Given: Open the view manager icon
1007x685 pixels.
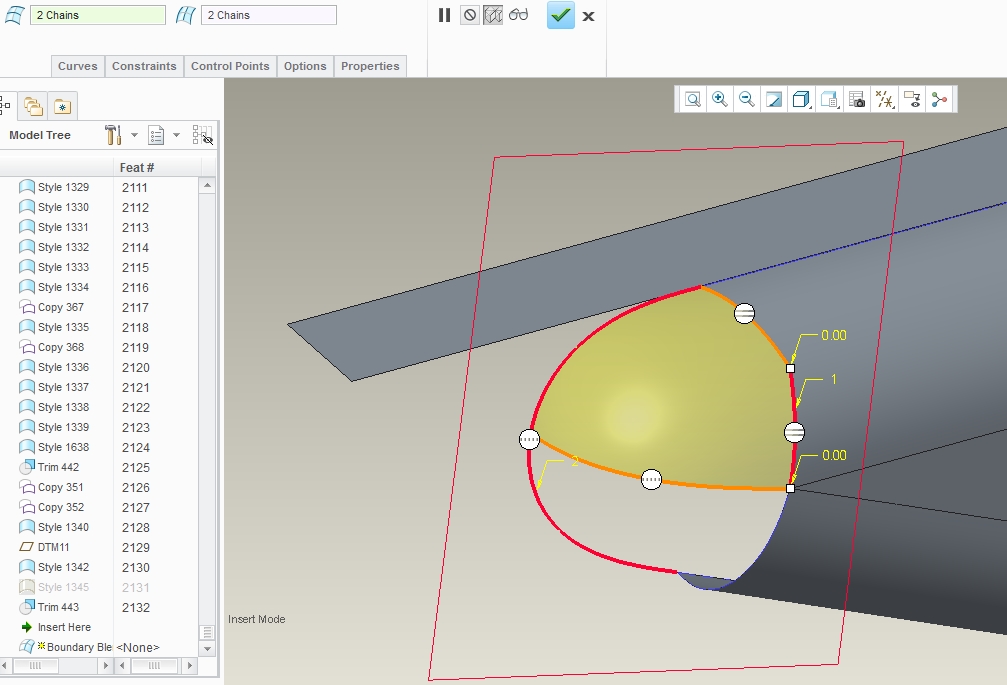Looking at the screenshot, I should coord(857,100).
